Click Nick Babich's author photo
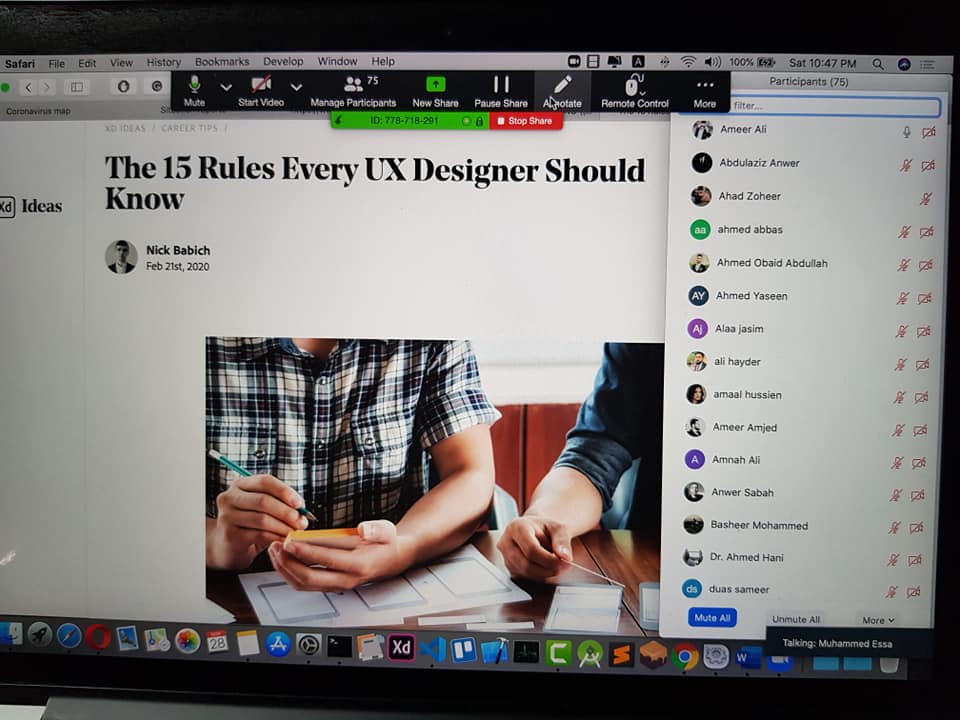The image size is (960, 720). pos(121,257)
